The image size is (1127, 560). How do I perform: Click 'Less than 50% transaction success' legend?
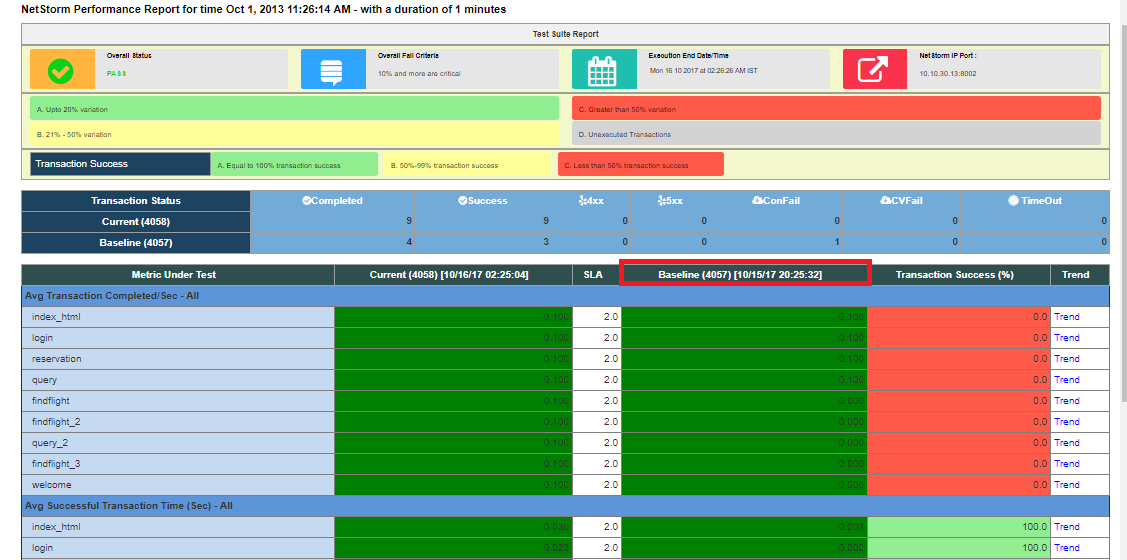641,164
